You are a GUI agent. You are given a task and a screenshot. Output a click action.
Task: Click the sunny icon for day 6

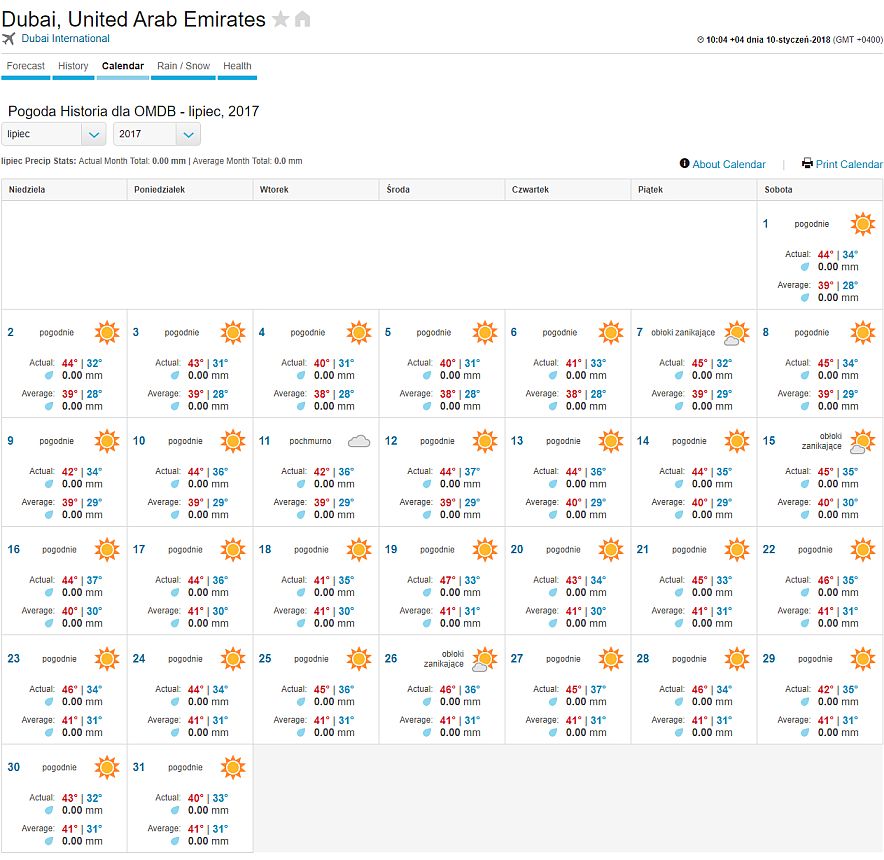[x=611, y=332]
